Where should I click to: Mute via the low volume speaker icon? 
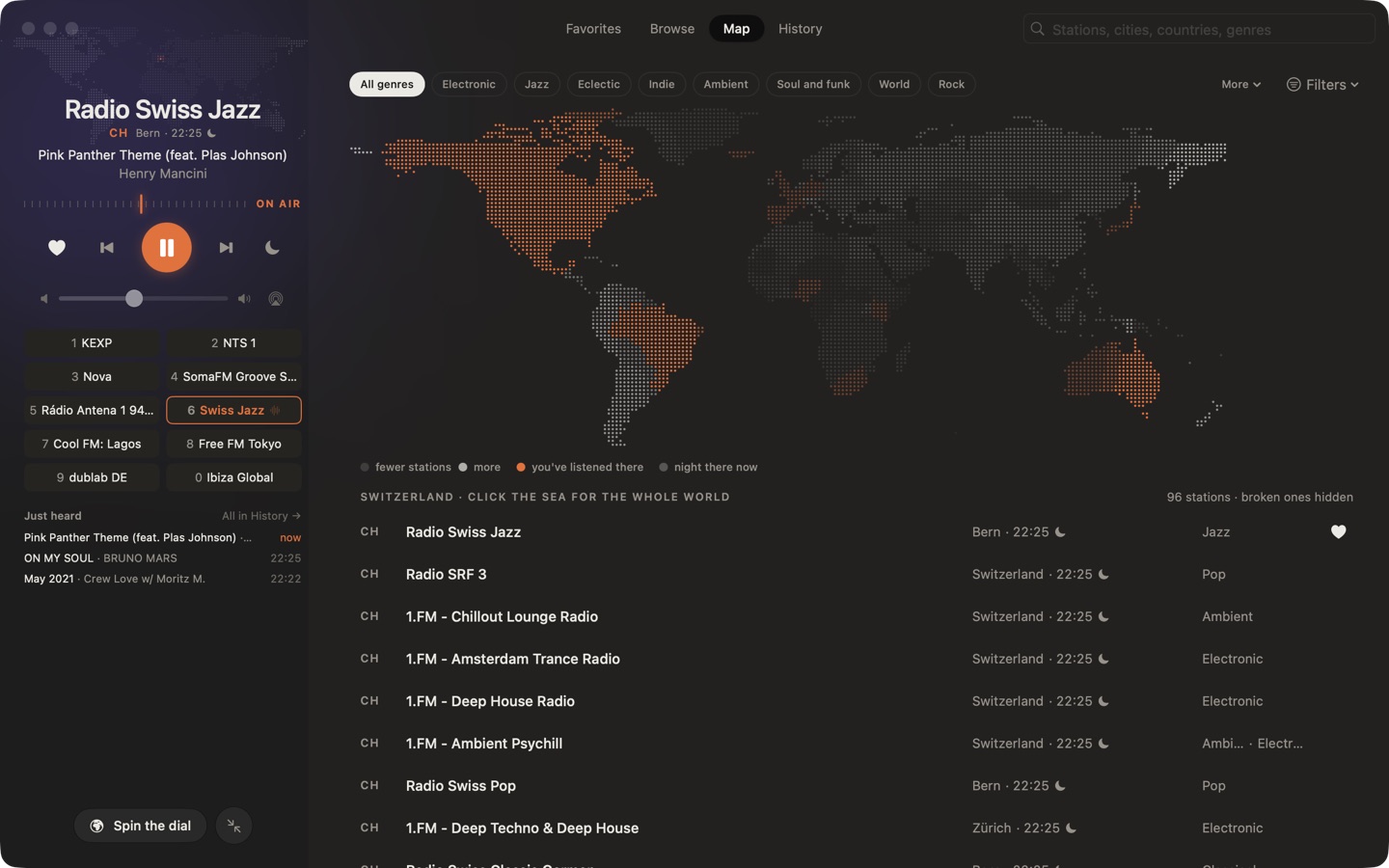point(44,299)
